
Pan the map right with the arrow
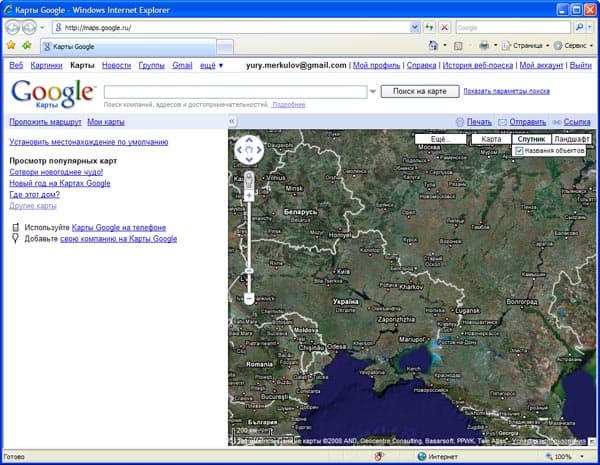(259, 150)
